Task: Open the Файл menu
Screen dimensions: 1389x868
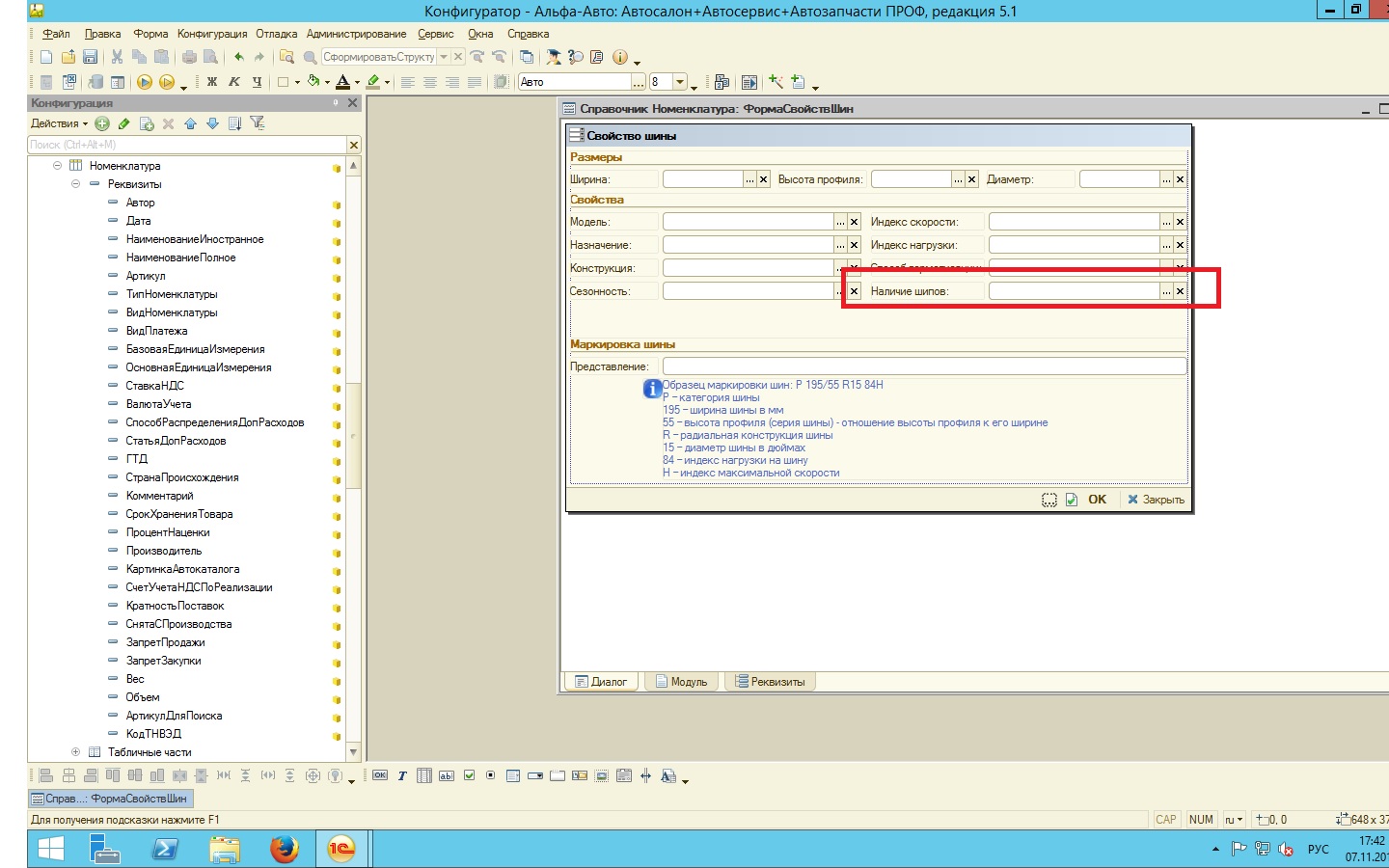Action: (56, 34)
